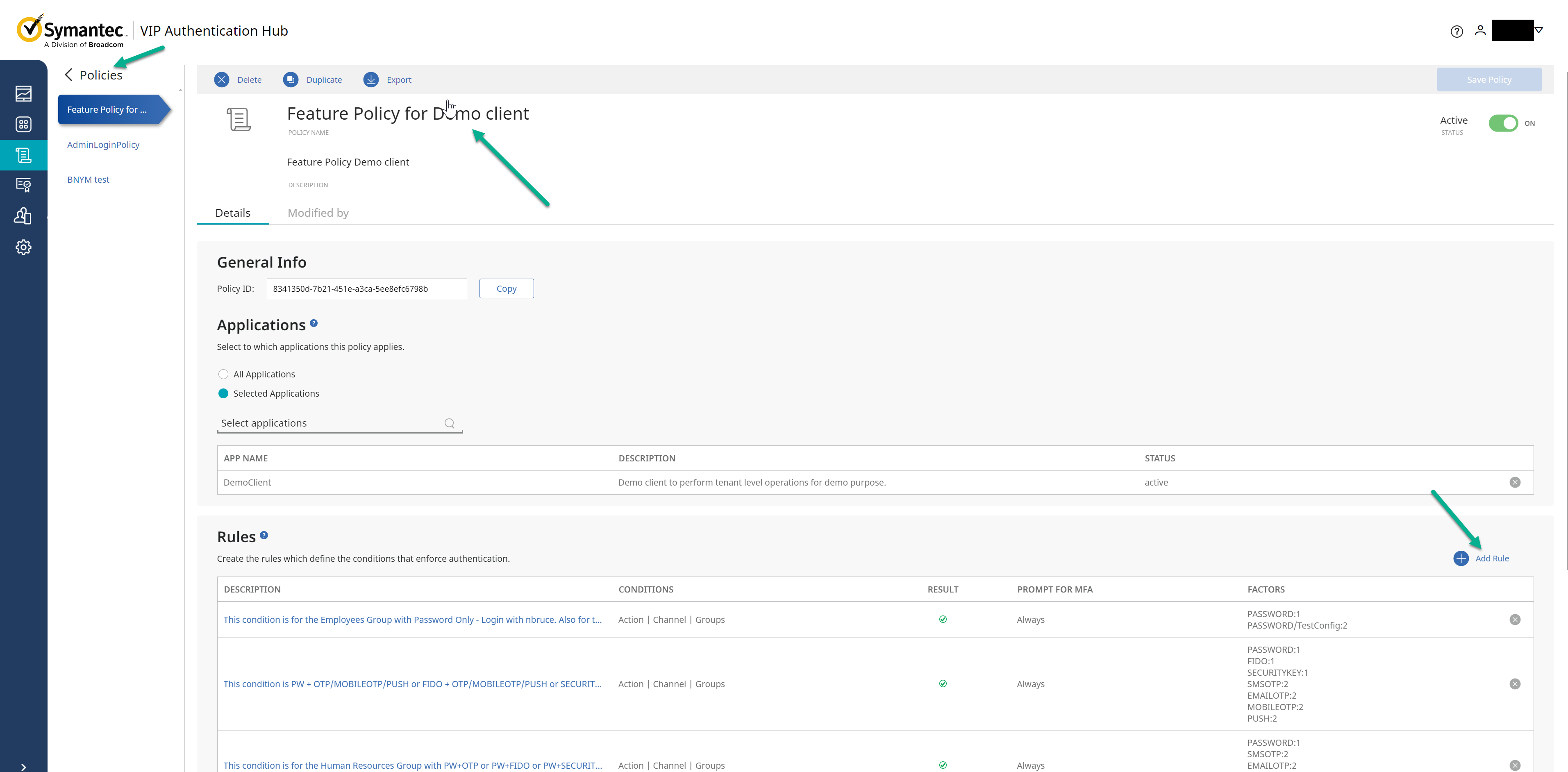Screen dimensions: 1568x772
Task: Switch to the Modified by tab
Action: (318, 213)
